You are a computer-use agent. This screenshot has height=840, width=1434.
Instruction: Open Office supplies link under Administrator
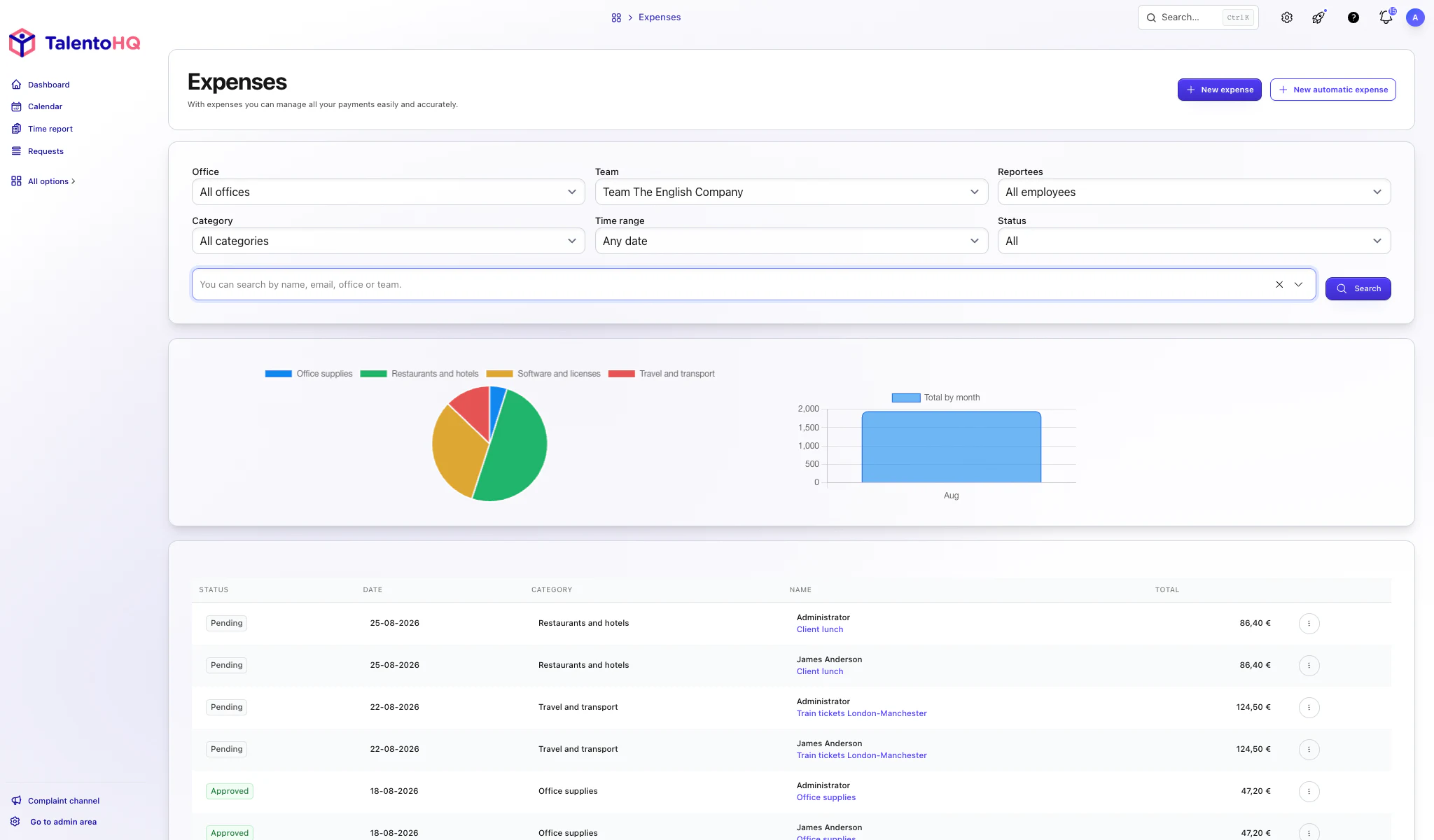(826, 797)
